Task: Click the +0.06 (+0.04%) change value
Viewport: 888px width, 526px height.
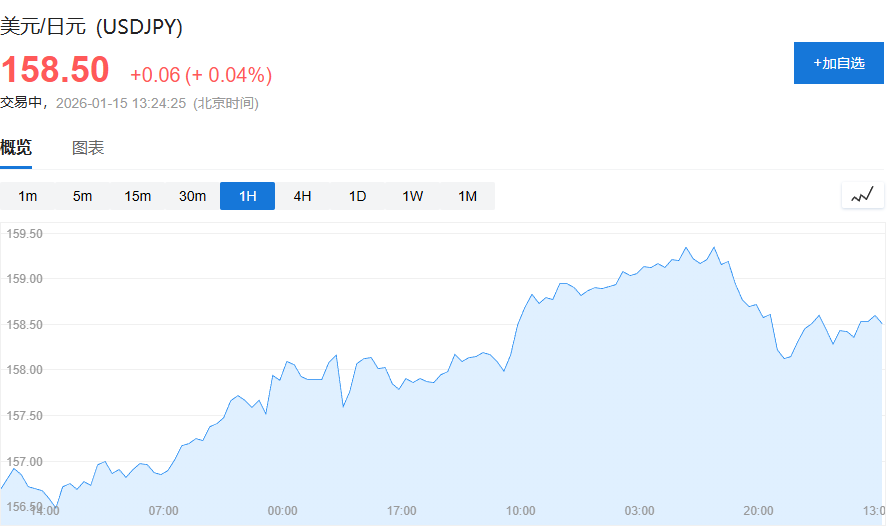Action: (201, 74)
